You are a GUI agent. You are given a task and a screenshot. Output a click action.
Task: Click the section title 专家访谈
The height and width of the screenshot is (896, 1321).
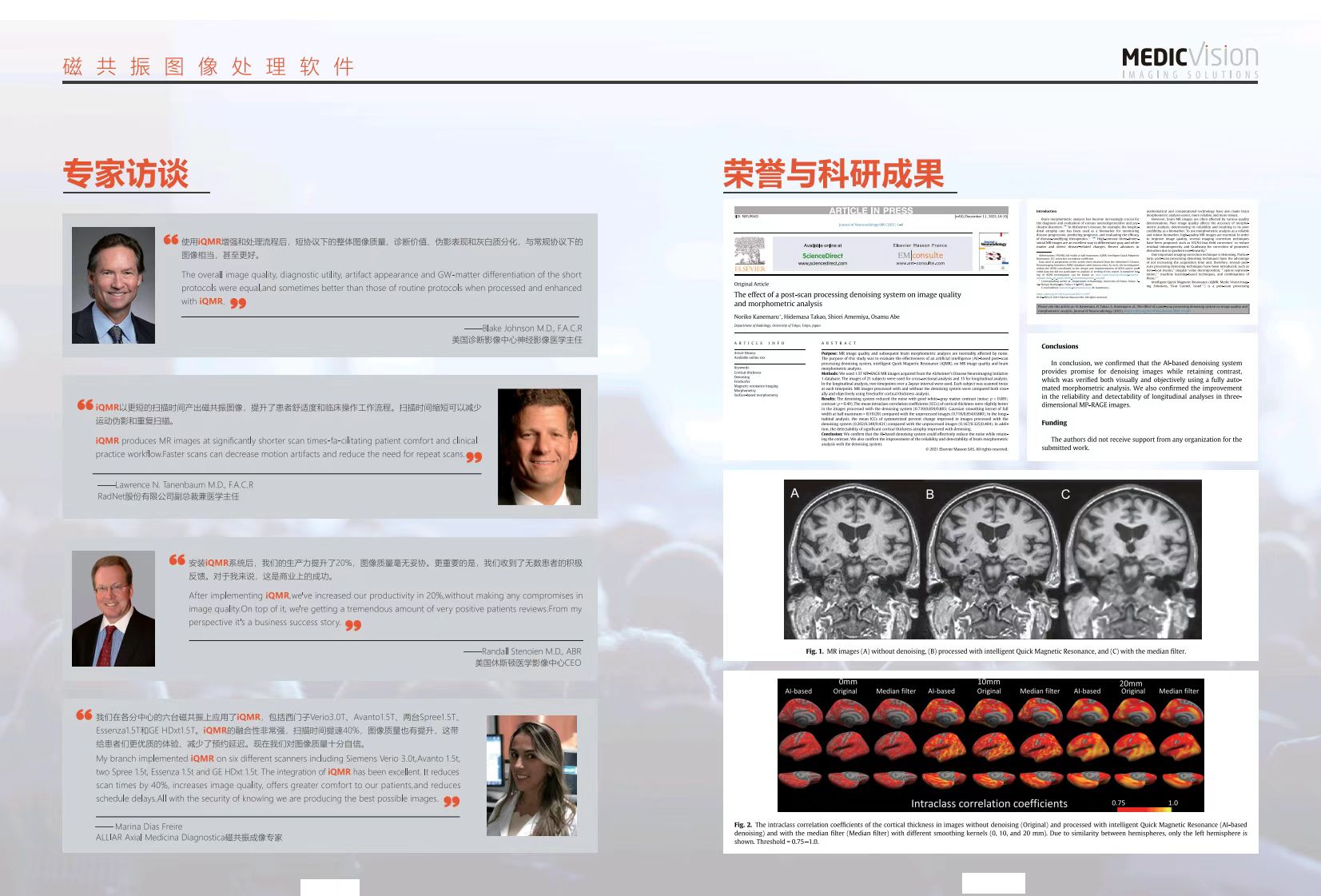coord(126,173)
